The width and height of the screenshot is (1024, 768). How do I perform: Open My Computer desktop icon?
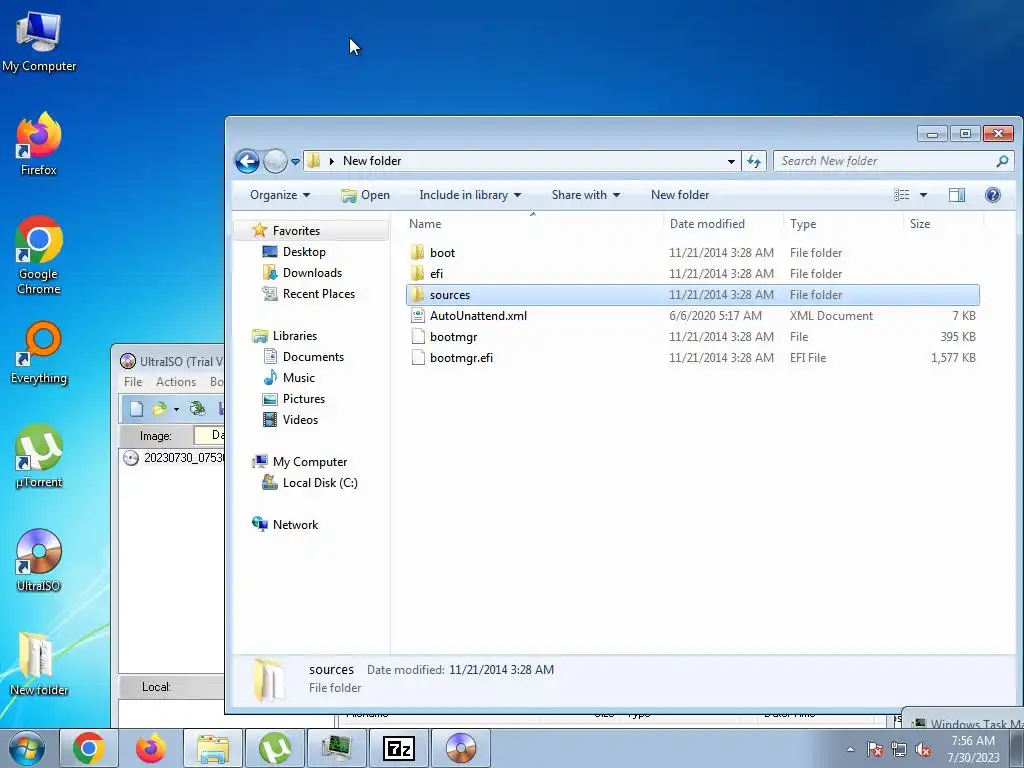(x=39, y=40)
